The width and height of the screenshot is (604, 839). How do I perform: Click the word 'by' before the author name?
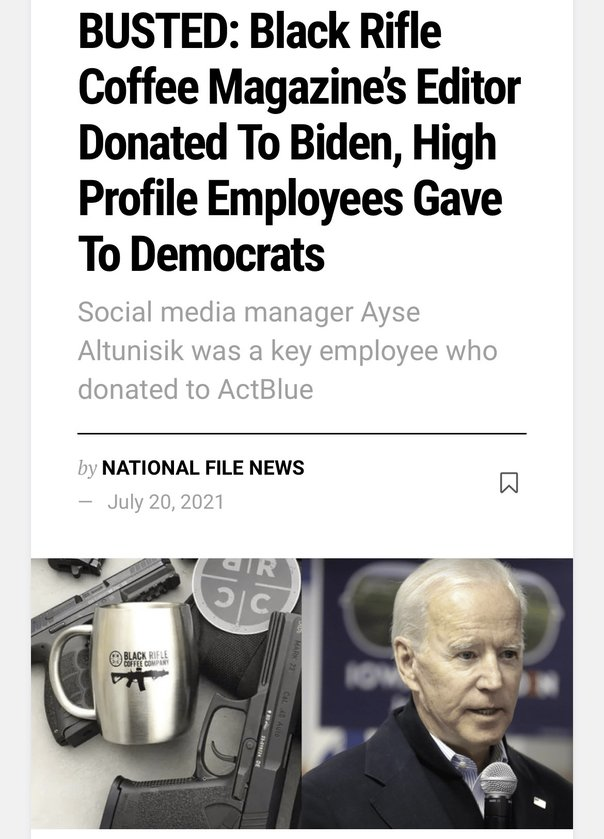(x=87, y=468)
